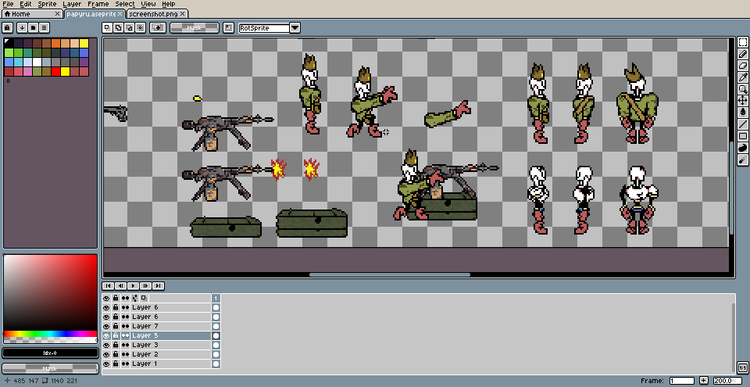Screen dimensions: 750x387
Task: Click the plus button beside the frame field
Action: click(704, 381)
